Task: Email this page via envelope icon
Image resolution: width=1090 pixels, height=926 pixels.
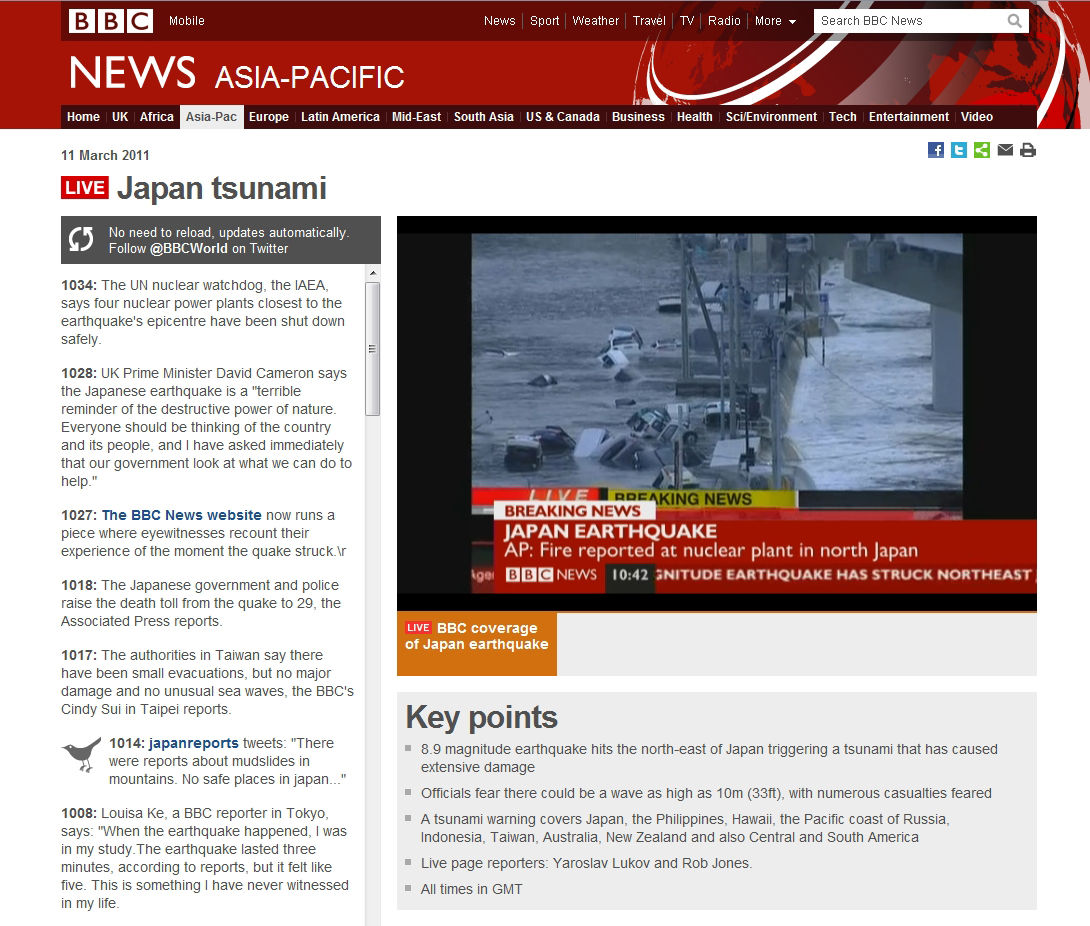Action: (1005, 149)
